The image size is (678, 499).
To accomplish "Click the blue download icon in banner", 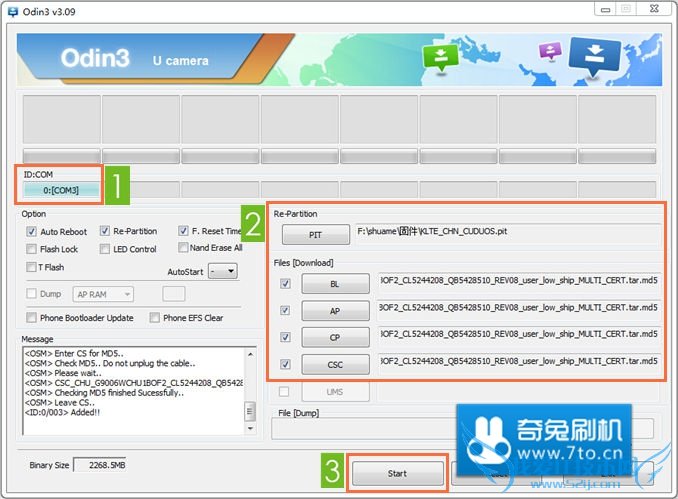I will pos(595,55).
